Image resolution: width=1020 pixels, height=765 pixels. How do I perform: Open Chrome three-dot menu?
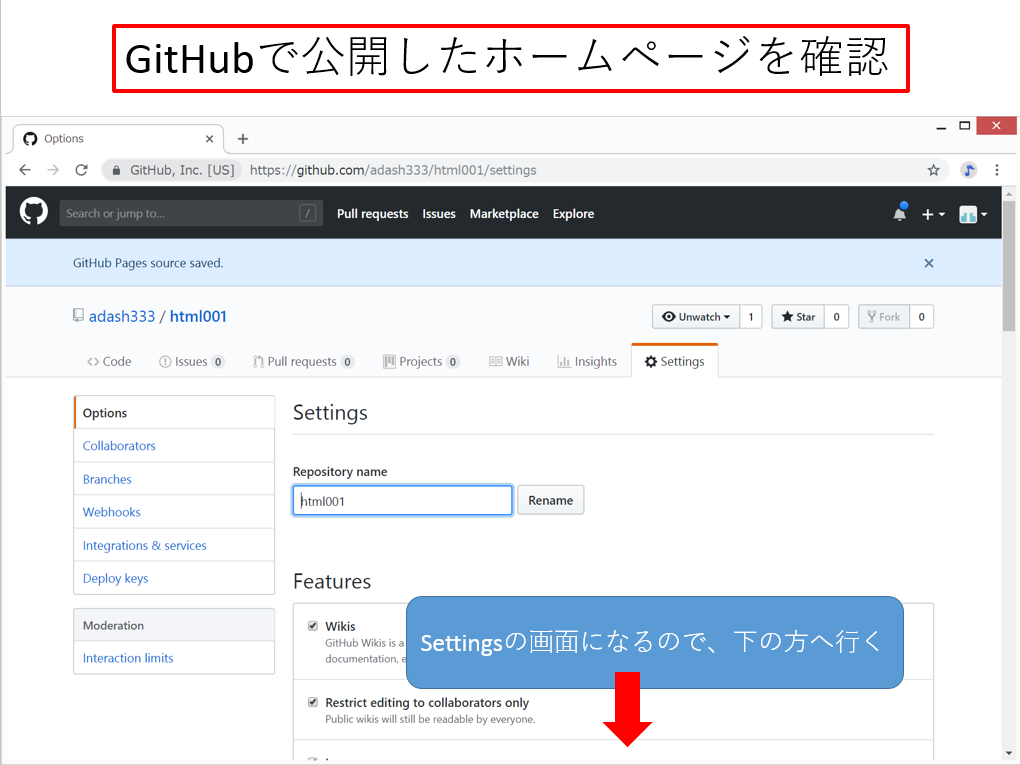point(997,170)
